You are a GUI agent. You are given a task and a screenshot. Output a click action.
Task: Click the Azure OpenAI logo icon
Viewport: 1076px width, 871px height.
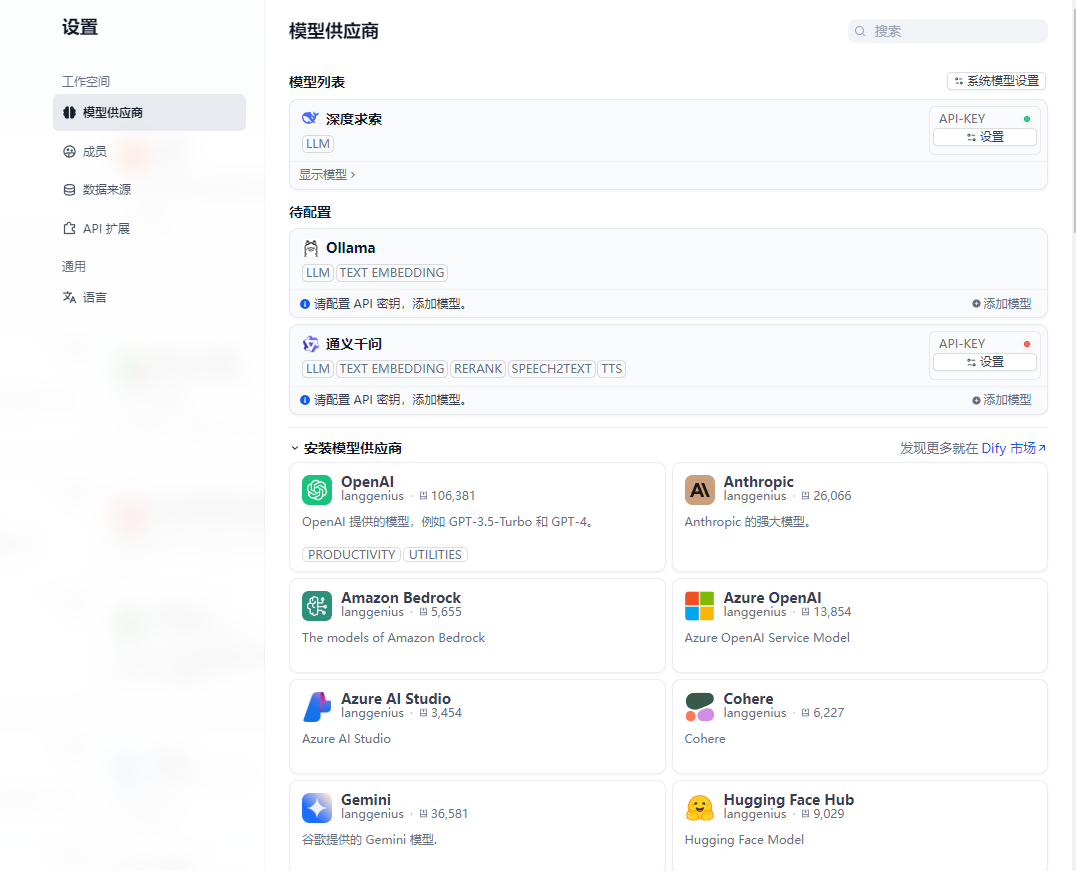coord(699,606)
